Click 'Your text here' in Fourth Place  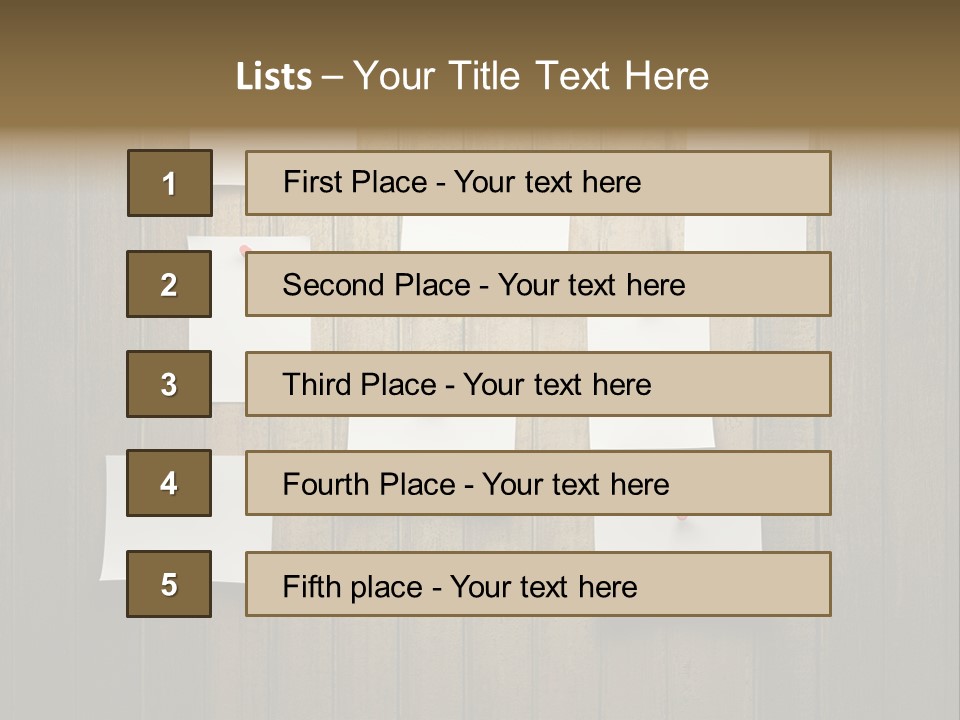click(x=576, y=484)
